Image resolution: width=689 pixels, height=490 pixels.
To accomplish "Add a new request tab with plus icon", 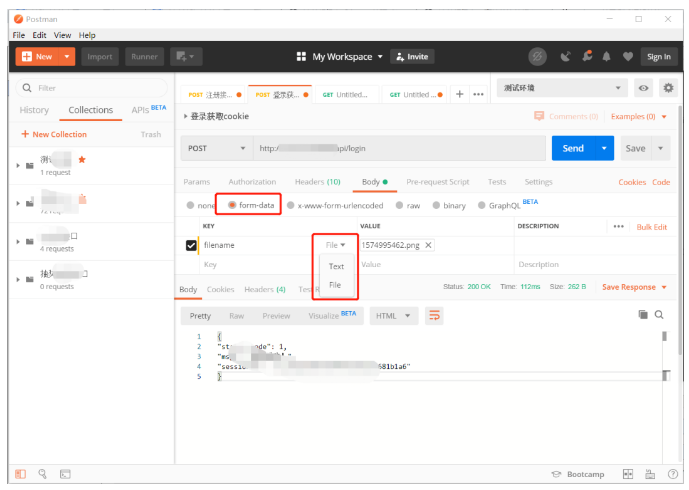I will [460, 94].
